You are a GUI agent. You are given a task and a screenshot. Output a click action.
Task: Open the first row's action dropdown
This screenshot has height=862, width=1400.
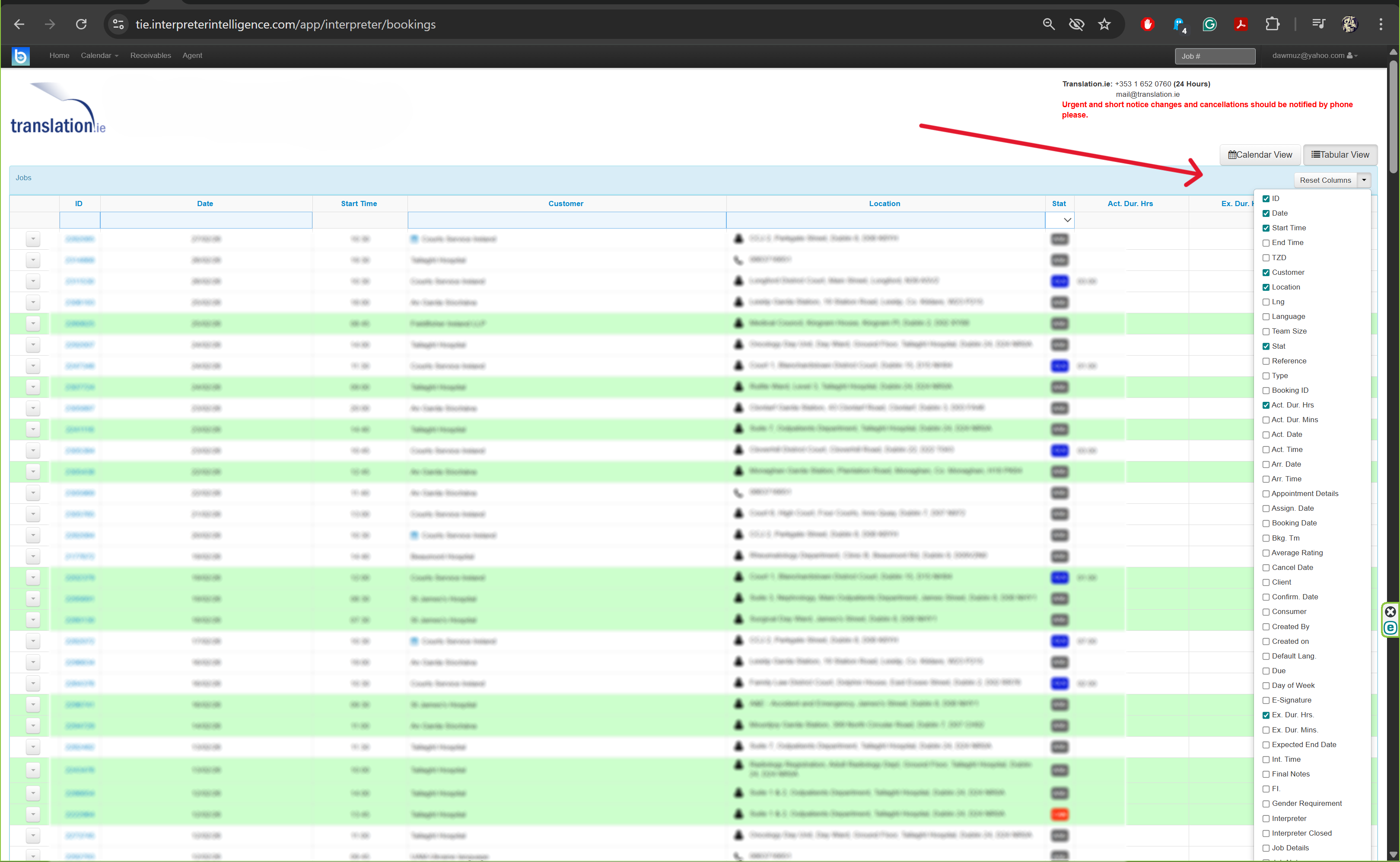coord(32,239)
